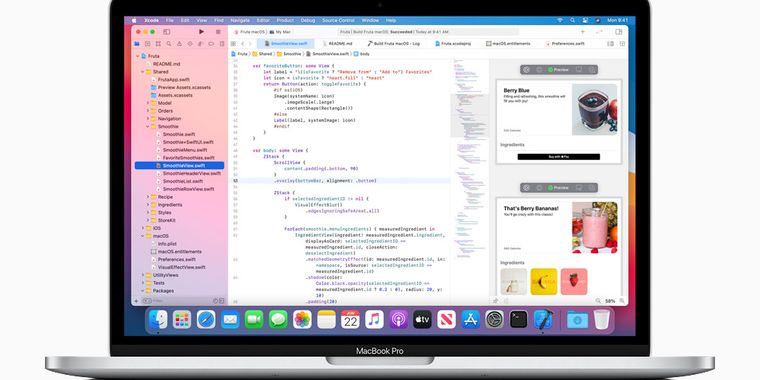The image size is (760, 380).
Task: Open the related items grid icon
Action: 233,44
